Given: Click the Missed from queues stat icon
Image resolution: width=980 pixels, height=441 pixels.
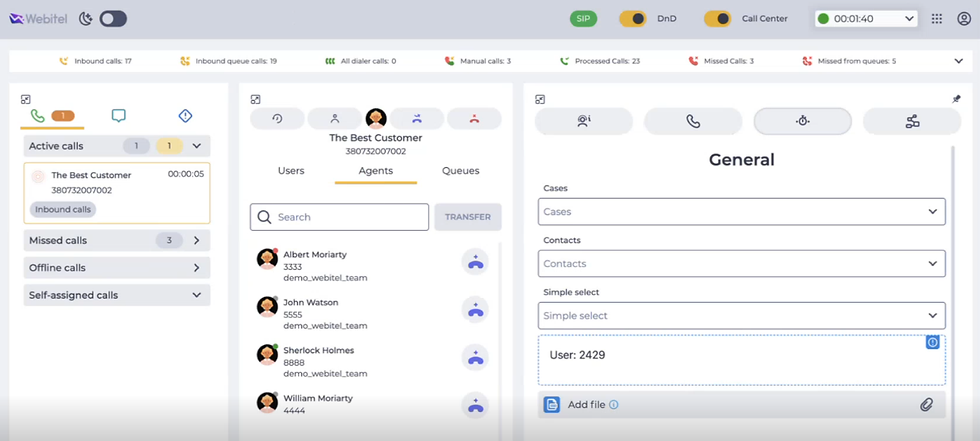Looking at the screenshot, I should click(807, 61).
